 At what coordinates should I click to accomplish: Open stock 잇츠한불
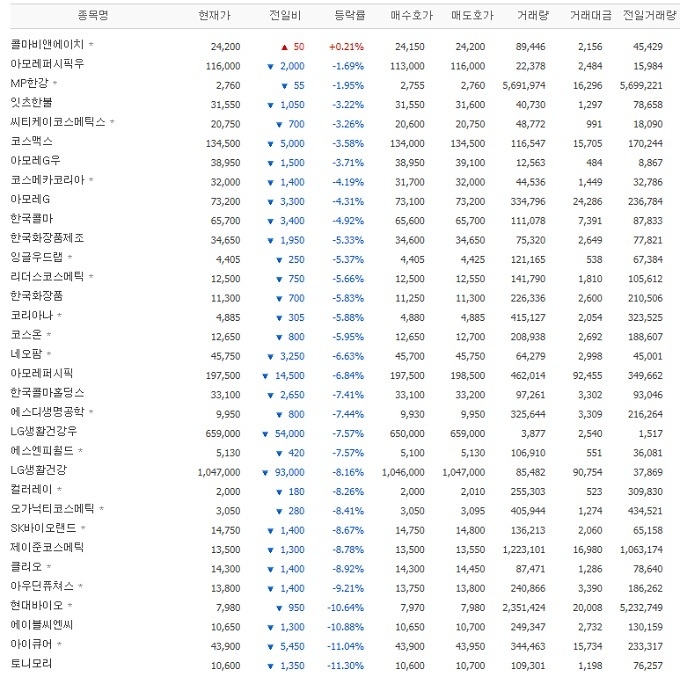(x=31, y=102)
